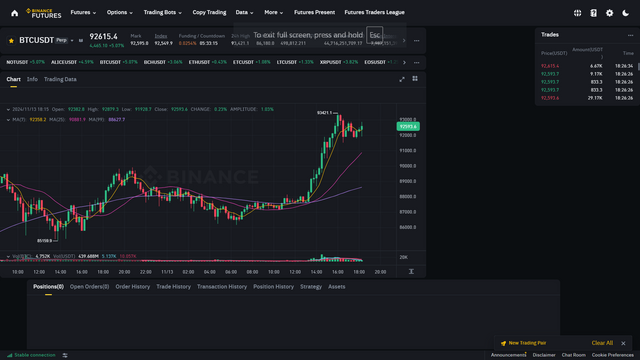640x360 pixels.
Task: Collapse the MA indicator row chevron
Action: click(x=8, y=120)
